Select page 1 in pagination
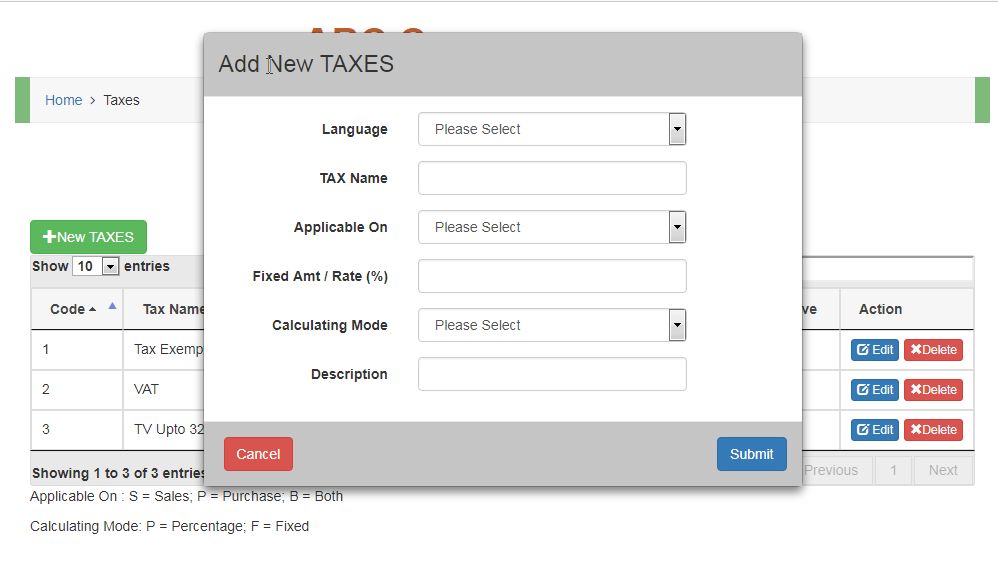This screenshot has height=572, width=998. [x=894, y=470]
